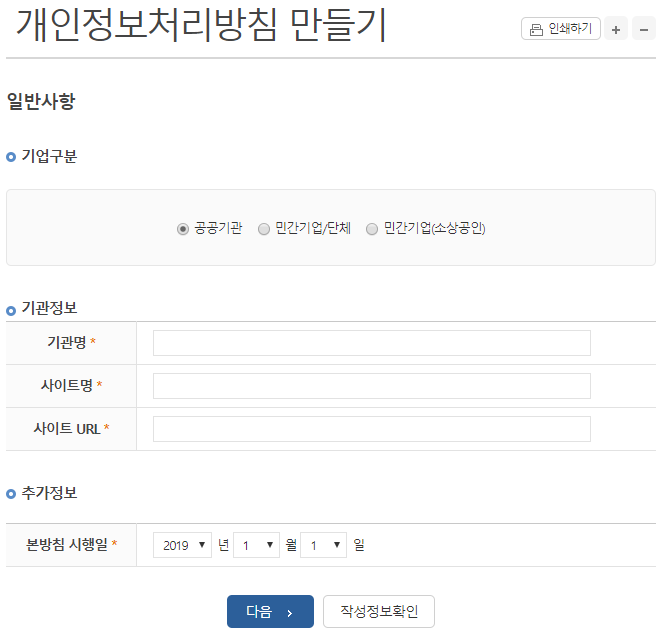Viewport: 662px width, 639px height.
Task: Expand the month (월) dropdown
Action: (x=256, y=545)
